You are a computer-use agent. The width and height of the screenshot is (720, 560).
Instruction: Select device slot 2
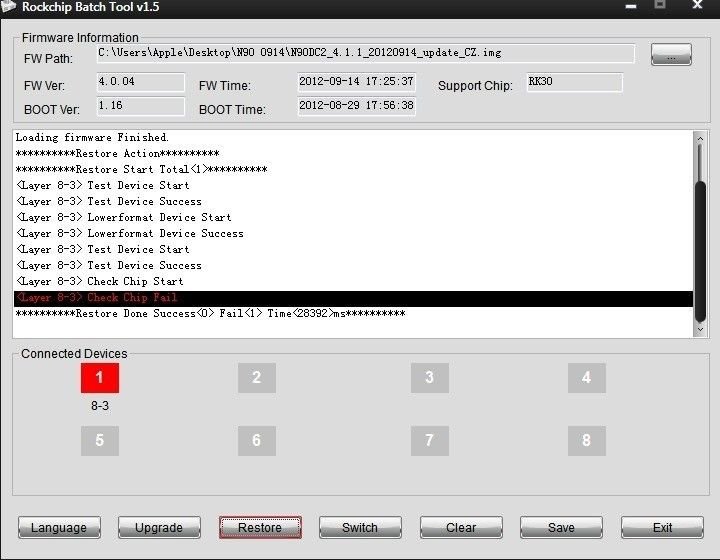(257, 378)
